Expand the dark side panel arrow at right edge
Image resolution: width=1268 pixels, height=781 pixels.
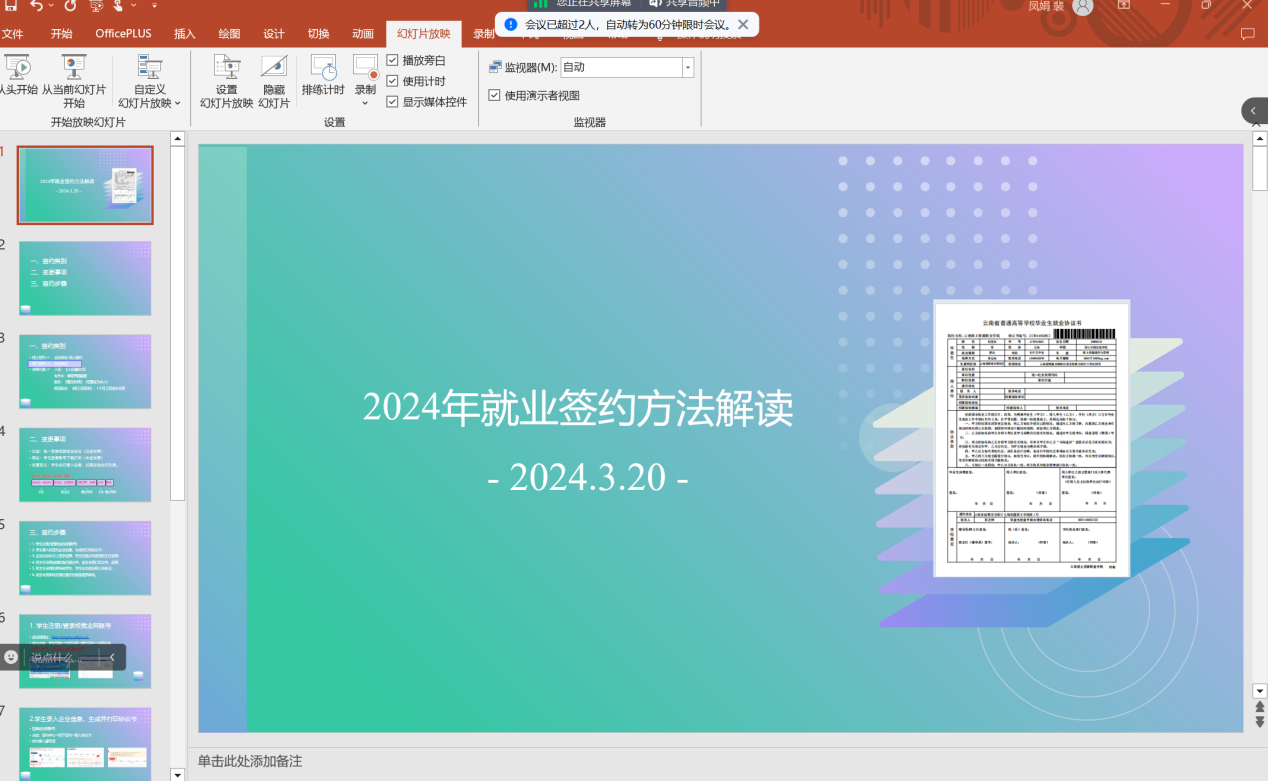pyautogui.click(x=1254, y=110)
